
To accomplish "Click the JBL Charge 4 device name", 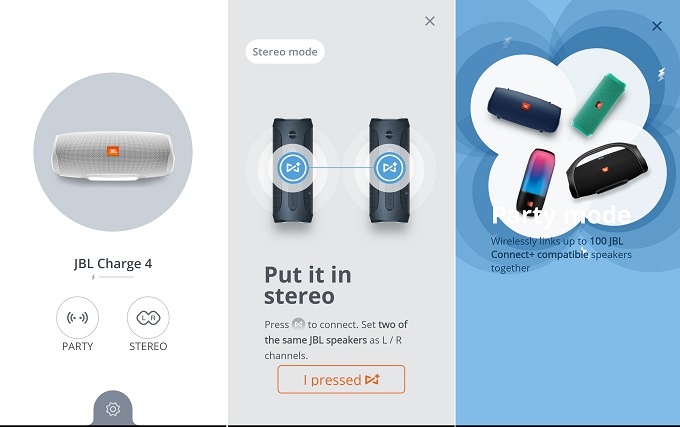I will tap(113, 264).
